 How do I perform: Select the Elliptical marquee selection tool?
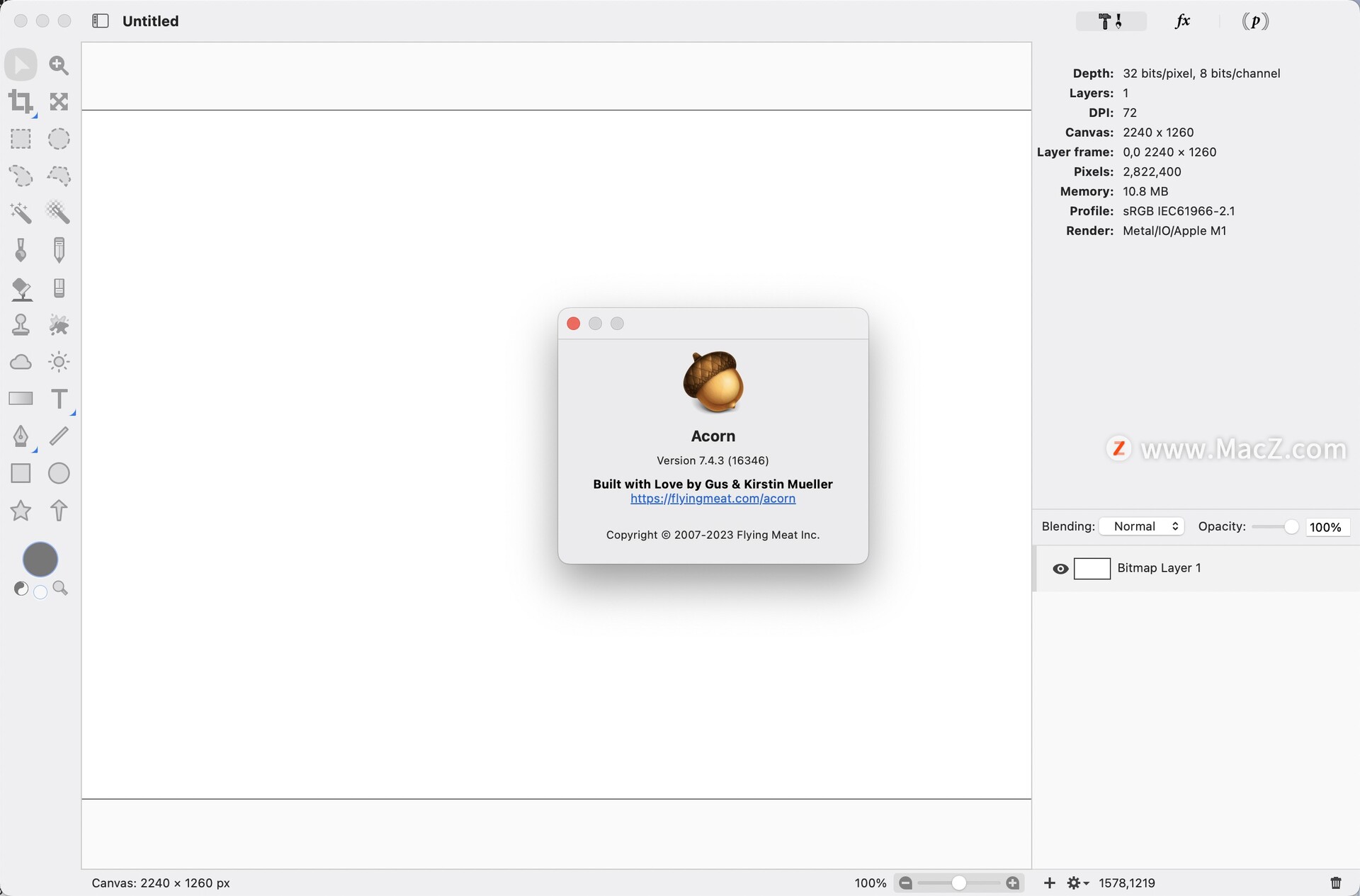pos(59,139)
